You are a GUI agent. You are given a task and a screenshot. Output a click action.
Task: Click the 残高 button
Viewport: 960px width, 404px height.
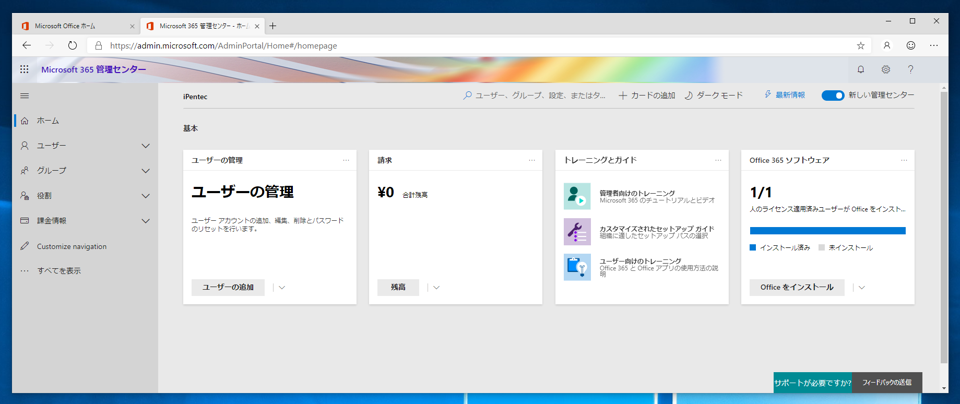(x=398, y=288)
